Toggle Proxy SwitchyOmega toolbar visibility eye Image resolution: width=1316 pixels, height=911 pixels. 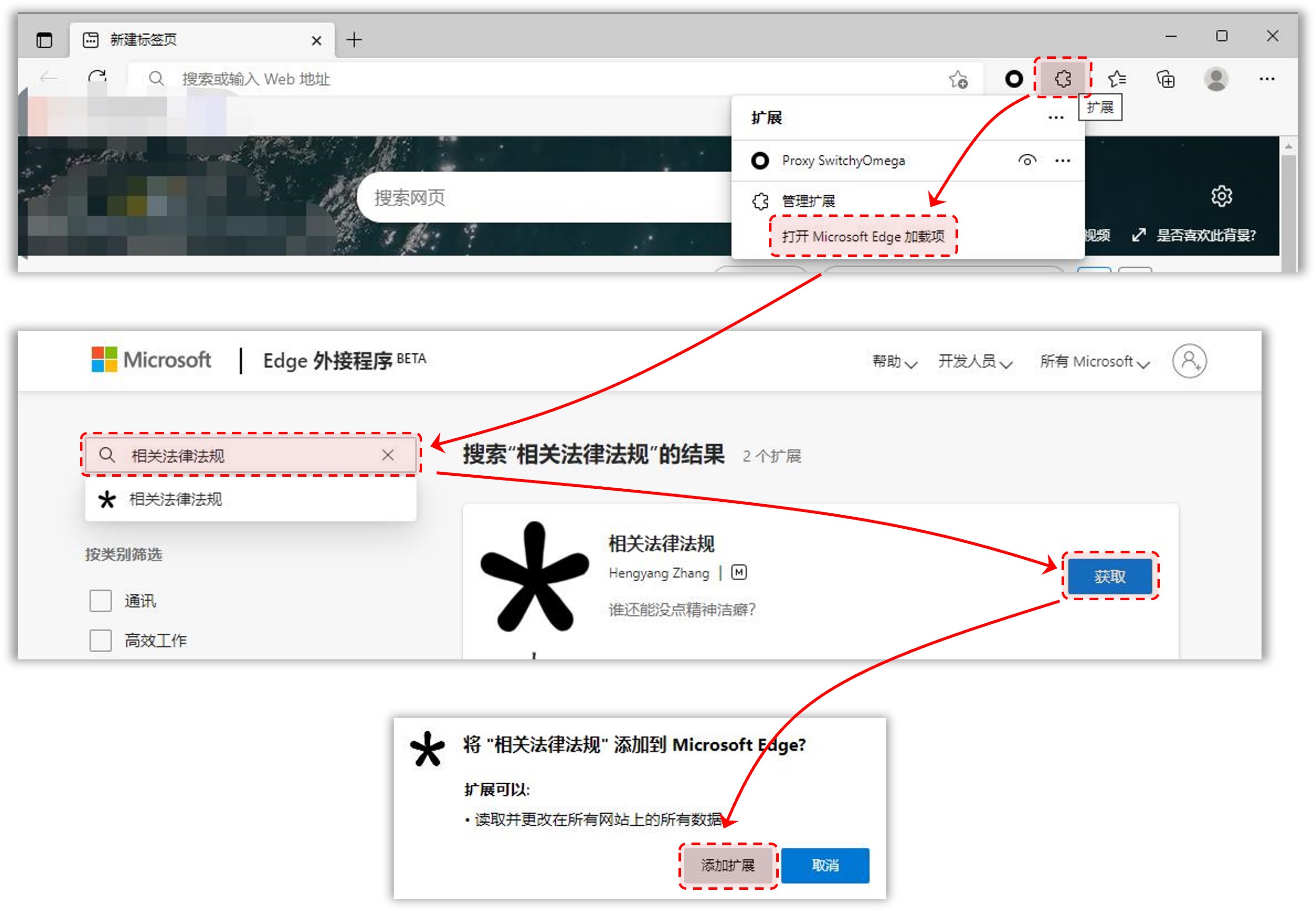[1027, 161]
